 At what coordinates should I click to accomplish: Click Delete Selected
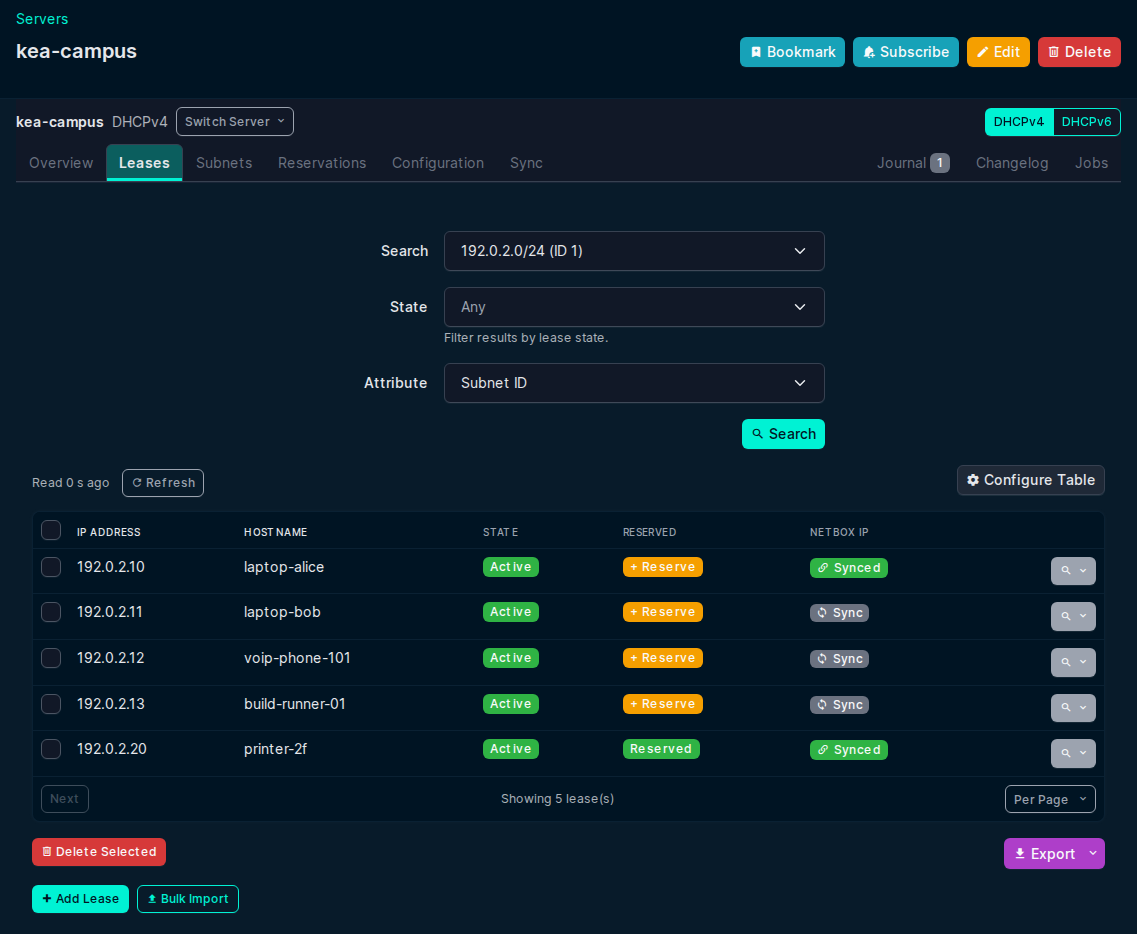pos(99,852)
